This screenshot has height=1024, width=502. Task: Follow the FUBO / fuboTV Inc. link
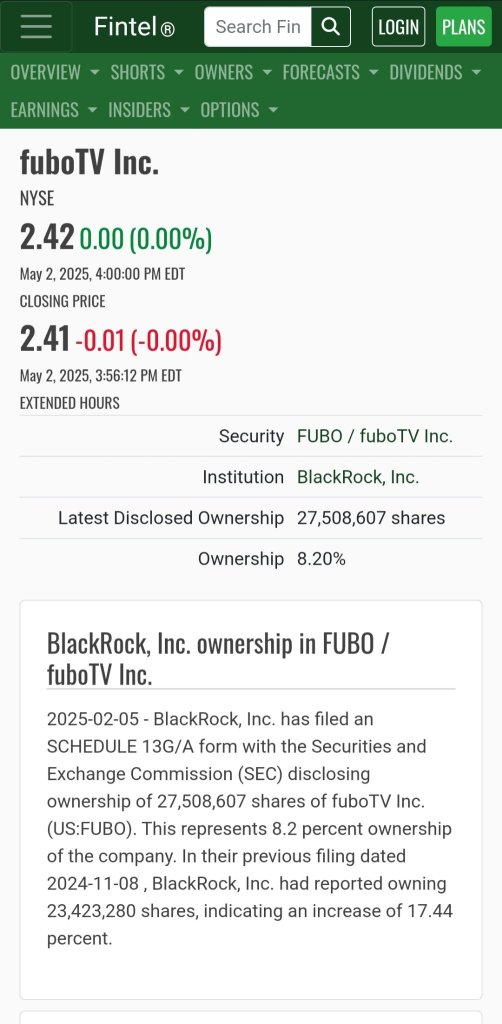(x=375, y=436)
